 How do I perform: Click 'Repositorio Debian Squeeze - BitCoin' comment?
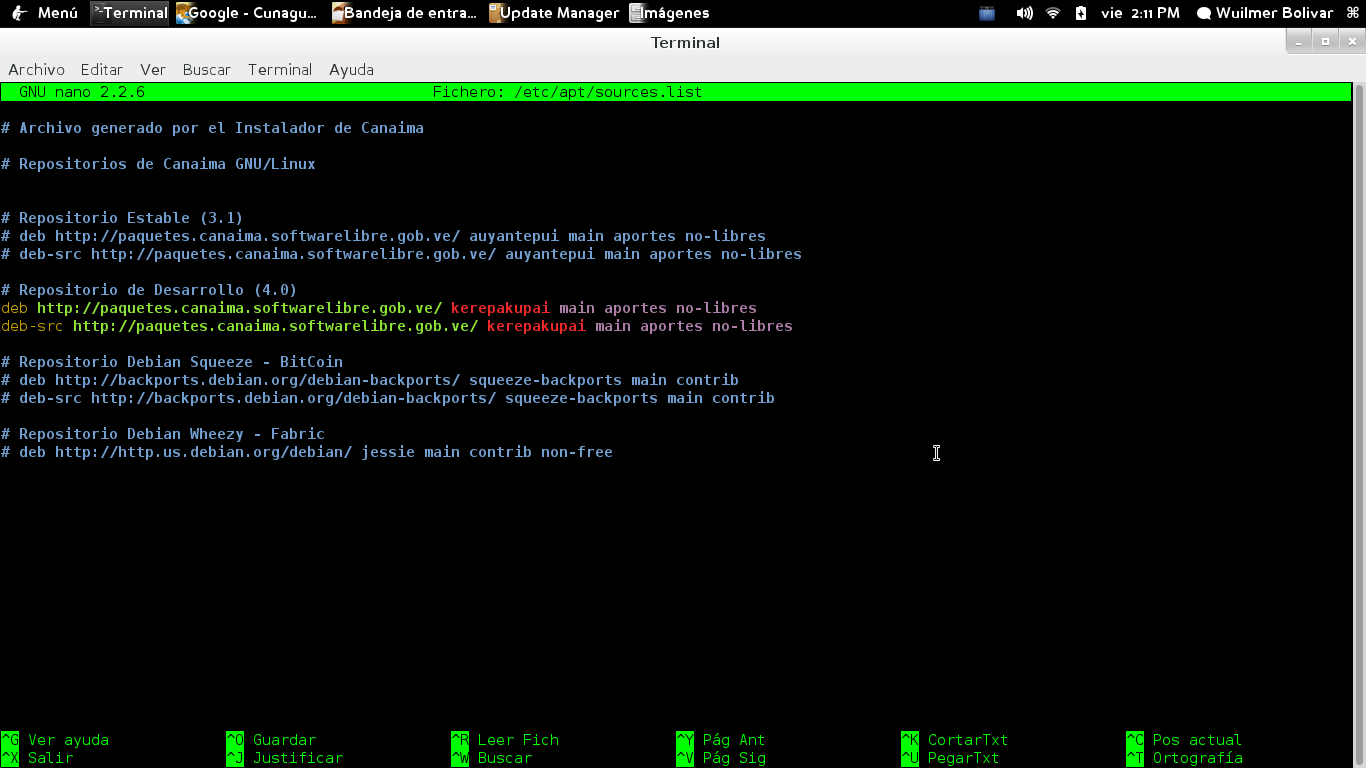point(172,362)
